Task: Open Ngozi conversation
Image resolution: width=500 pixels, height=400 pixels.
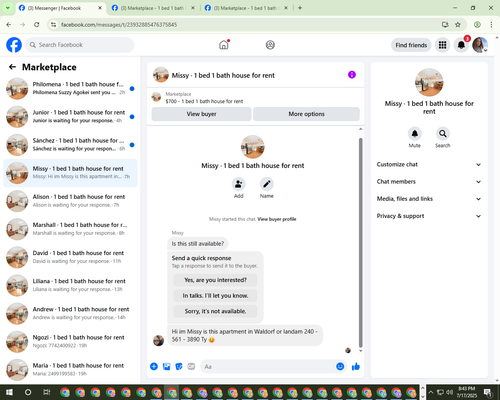Action: tap(70, 342)
